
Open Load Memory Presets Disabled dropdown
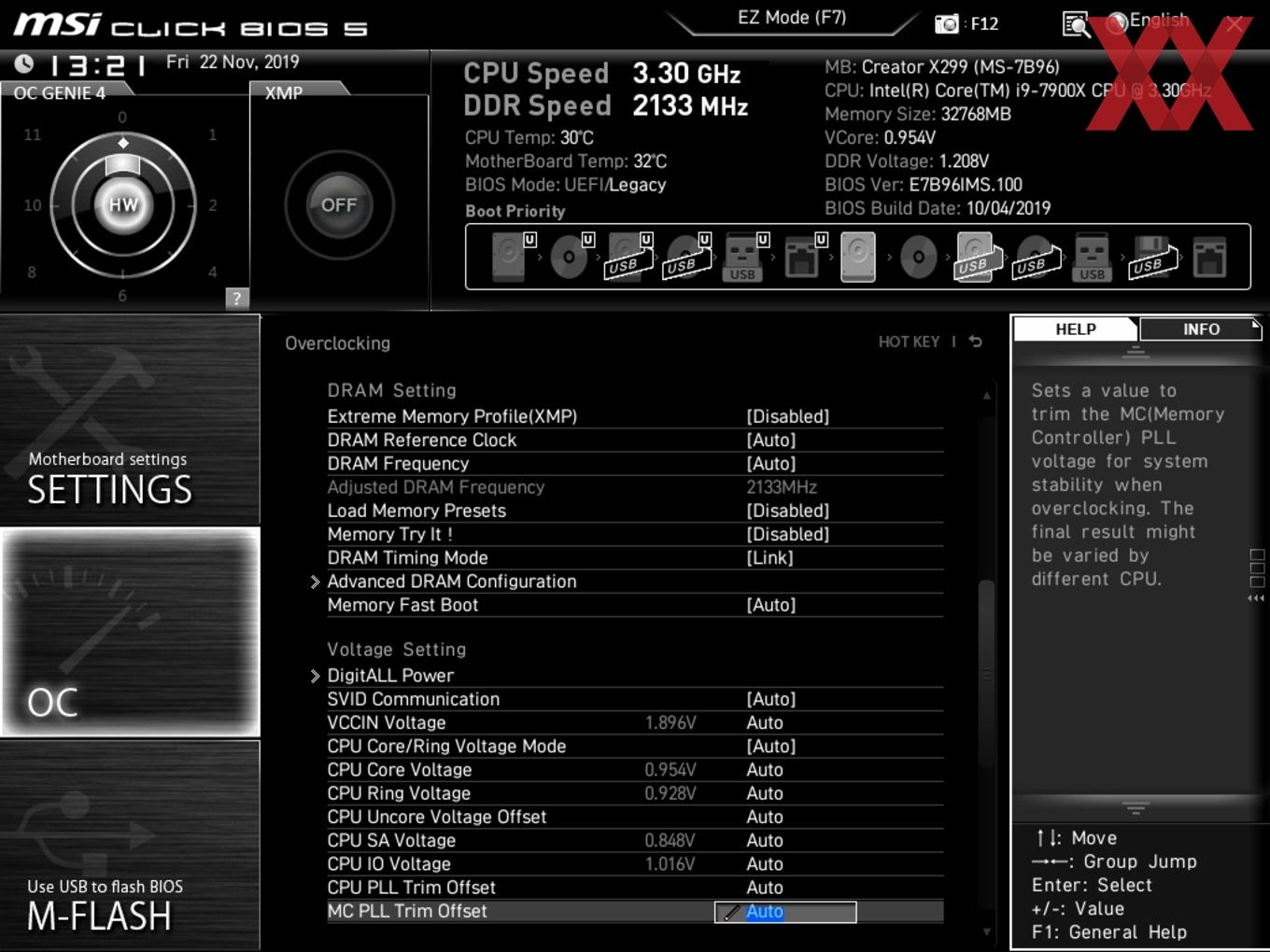[787, 511]
